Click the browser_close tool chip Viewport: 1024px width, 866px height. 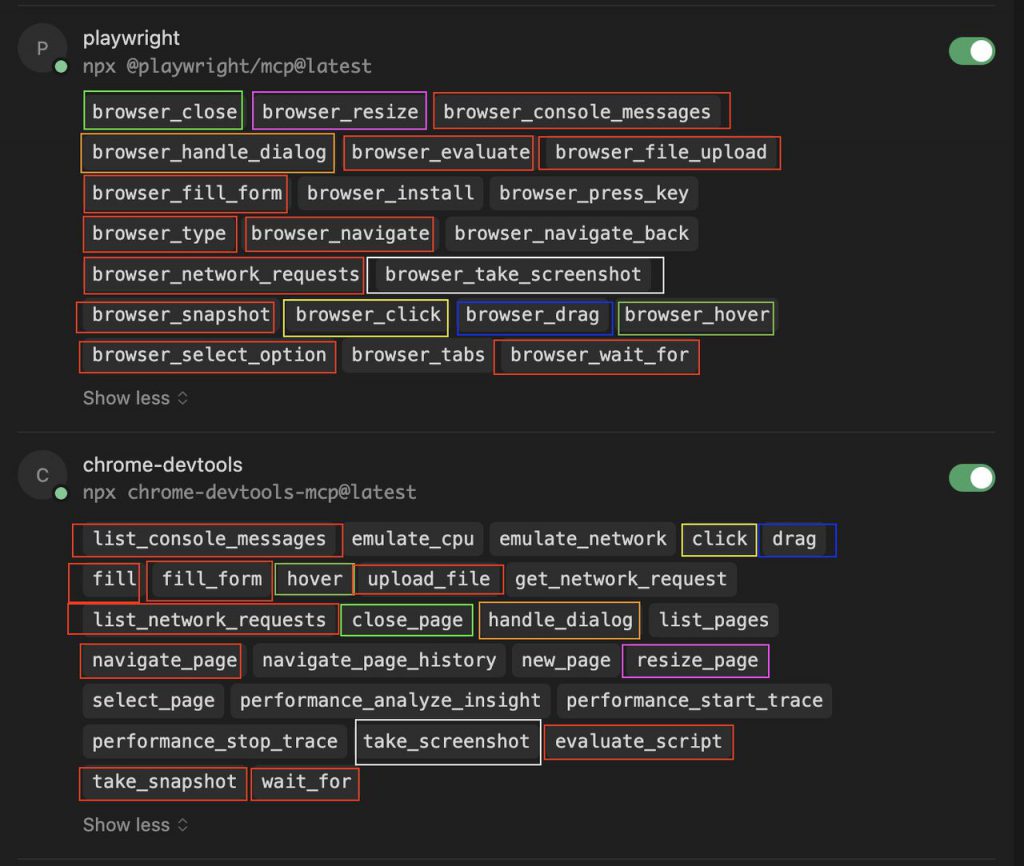[164, 111]
